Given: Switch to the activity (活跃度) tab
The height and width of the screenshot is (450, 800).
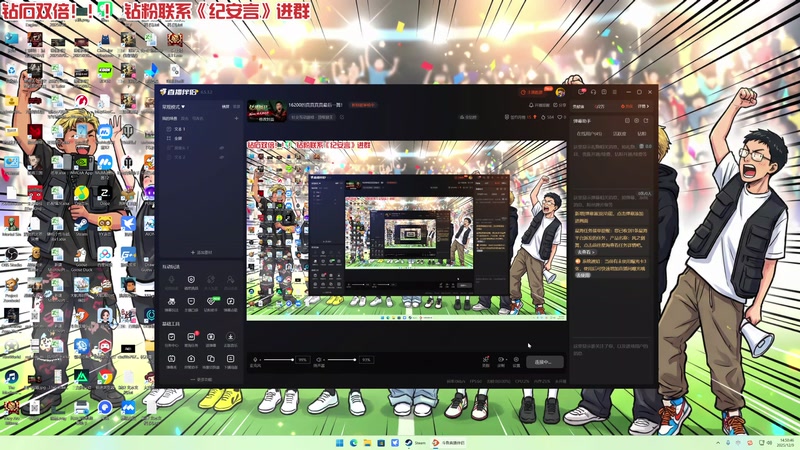Looking at the screenshot, I should click(619, 134).
